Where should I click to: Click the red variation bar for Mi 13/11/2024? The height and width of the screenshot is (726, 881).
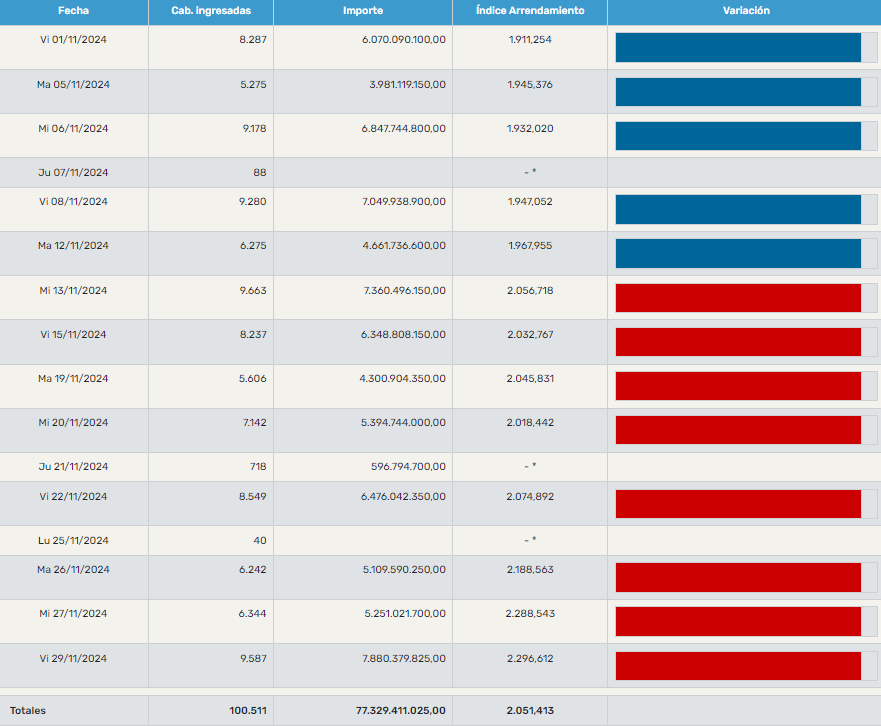(x=738, y=298)
